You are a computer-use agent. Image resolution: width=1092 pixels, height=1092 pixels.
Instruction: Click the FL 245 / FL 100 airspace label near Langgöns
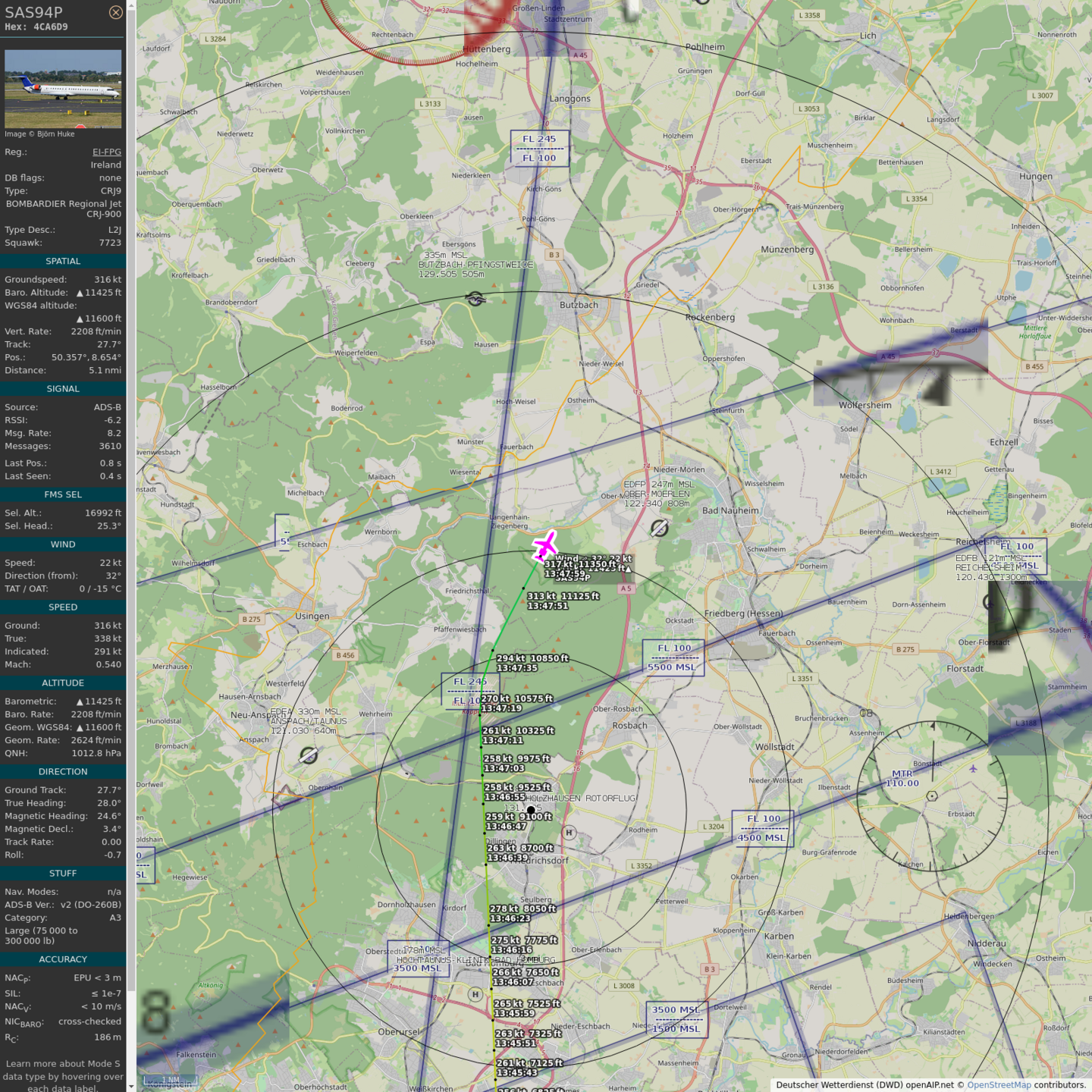click(539, 149)
